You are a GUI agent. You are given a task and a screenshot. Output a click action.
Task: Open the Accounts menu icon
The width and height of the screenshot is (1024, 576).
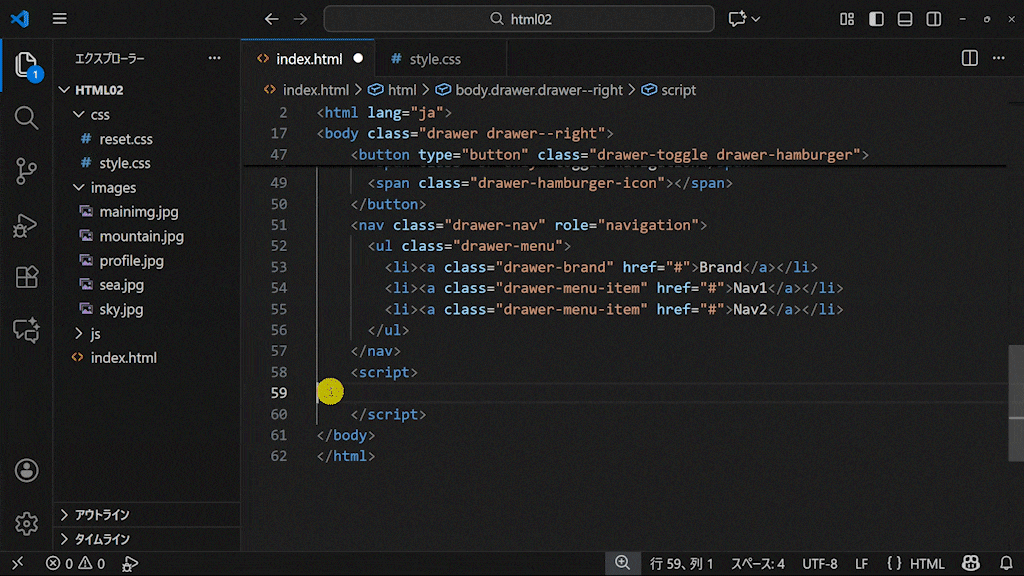pyautogui.click(x=26, y=471)
